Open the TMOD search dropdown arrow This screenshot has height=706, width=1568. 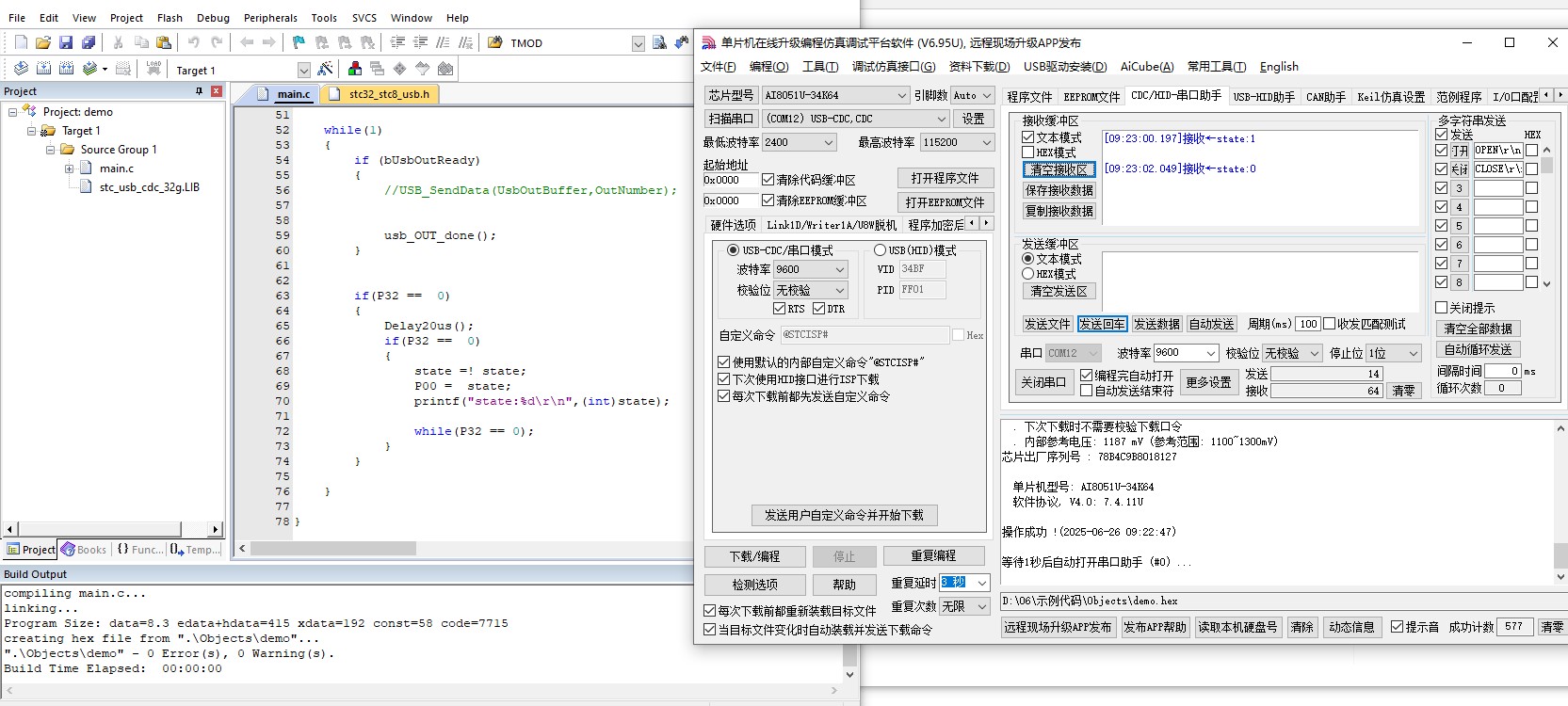pyautogui.click(x=638, y=43)
